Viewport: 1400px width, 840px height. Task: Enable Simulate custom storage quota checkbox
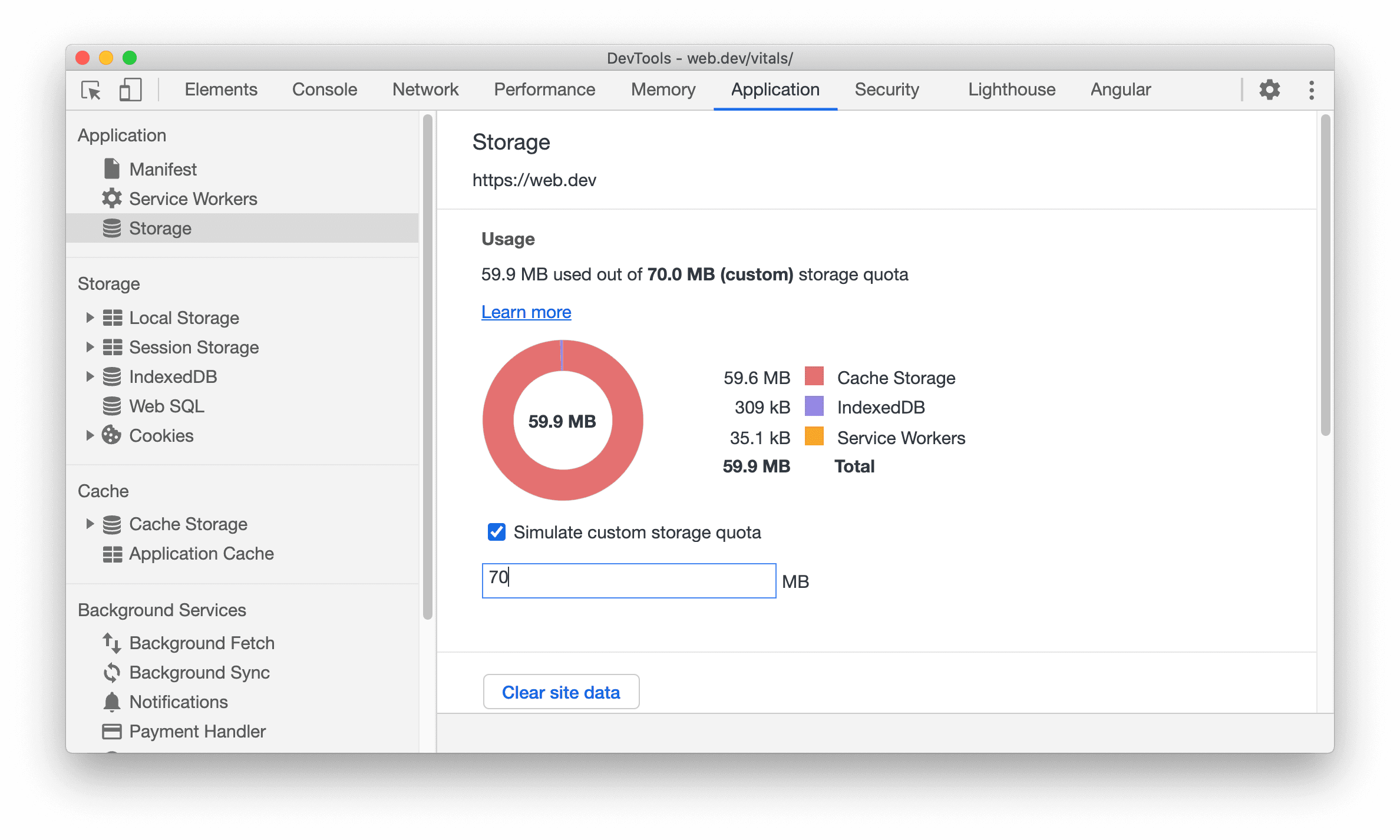click(x=493, y=531)
